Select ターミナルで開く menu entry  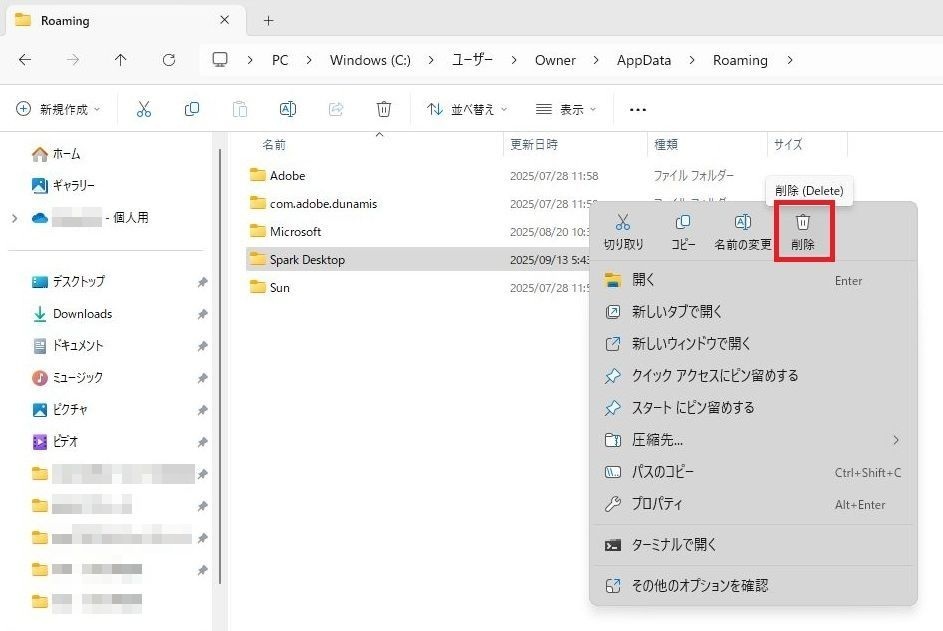673,545
